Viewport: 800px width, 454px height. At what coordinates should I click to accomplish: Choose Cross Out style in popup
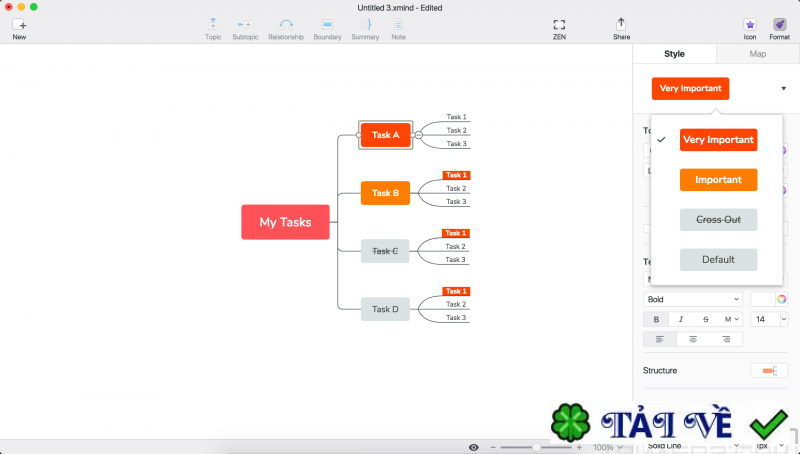pos(718,220)
